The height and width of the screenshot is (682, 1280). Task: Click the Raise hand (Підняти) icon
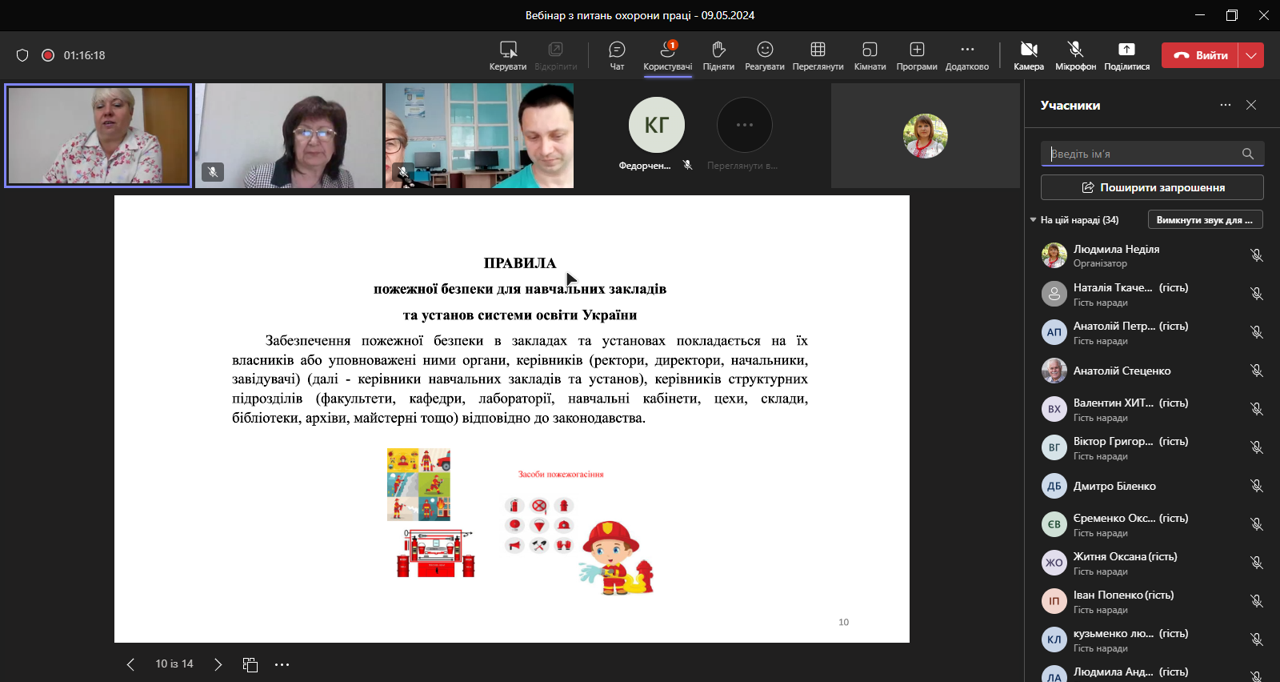coord(718,51)
